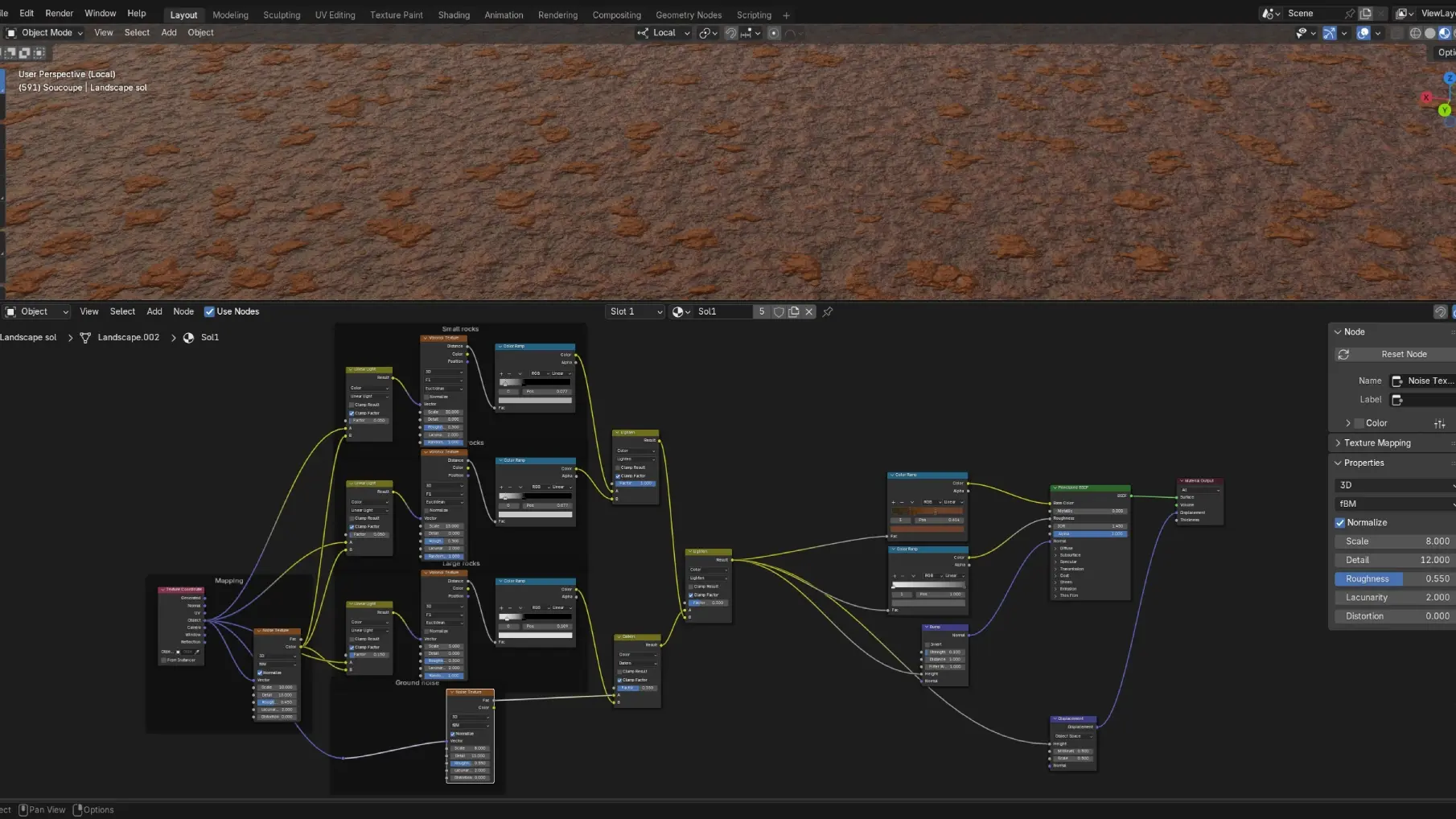Unlink the Sol1 material with X
The image size is (1456, 819).
point(809,312)
